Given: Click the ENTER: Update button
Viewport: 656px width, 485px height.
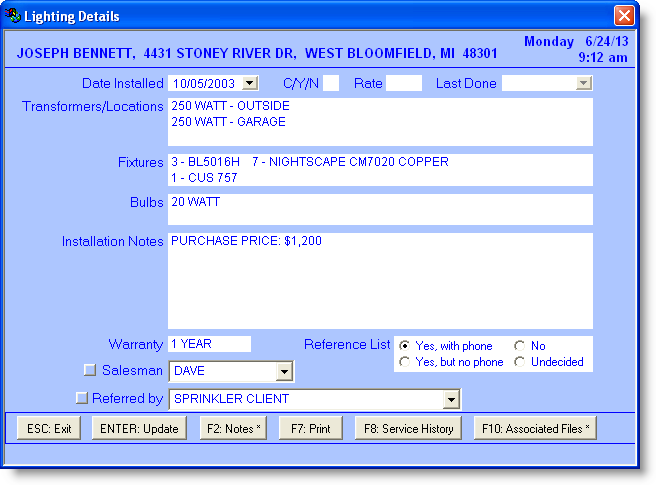Looking at the screenshot, I should point(138,429).
